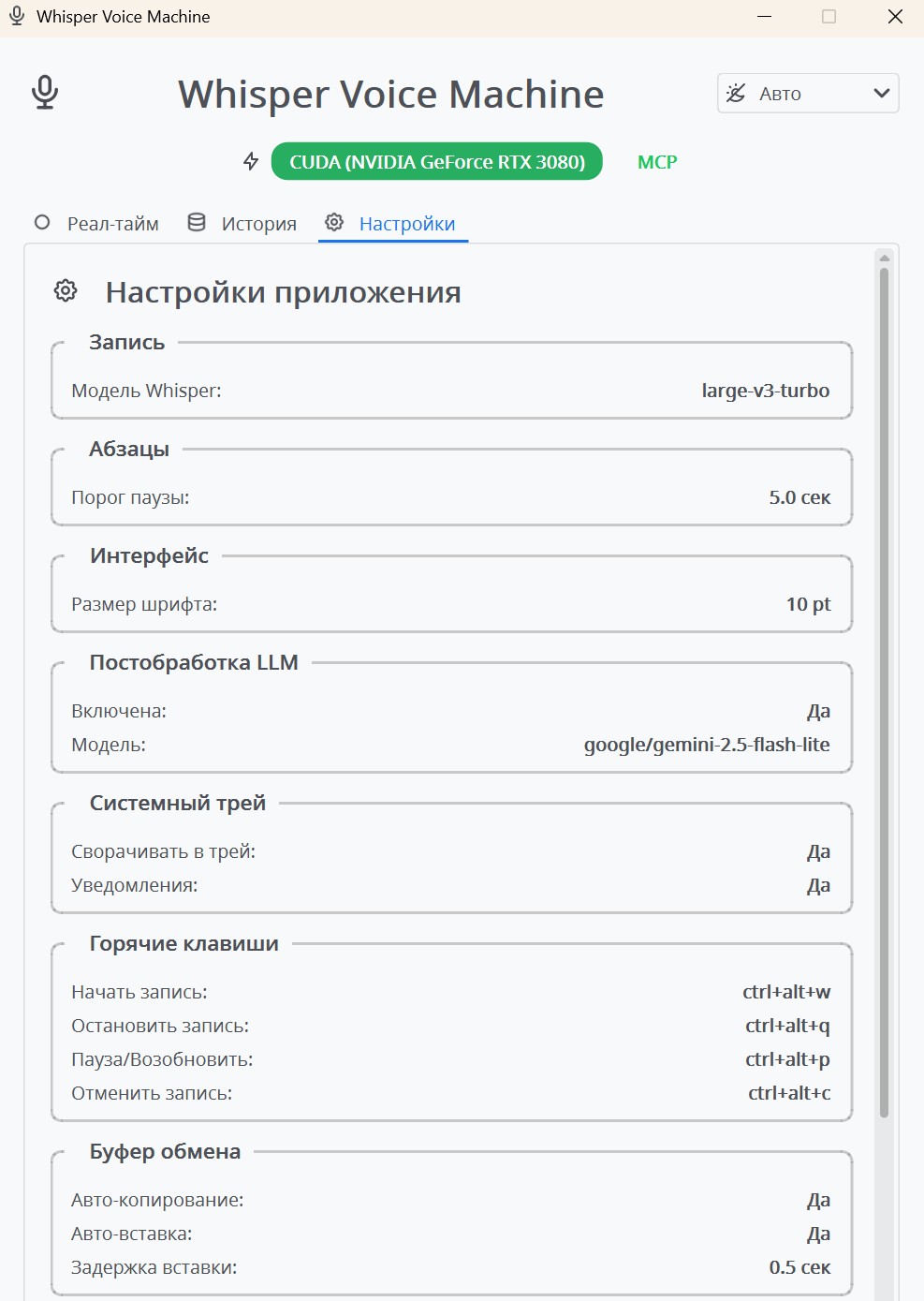Expand the Авто theme dropdown chevron
The height and width of the screenshot is (1301, 924).
[x=880, y=93]
